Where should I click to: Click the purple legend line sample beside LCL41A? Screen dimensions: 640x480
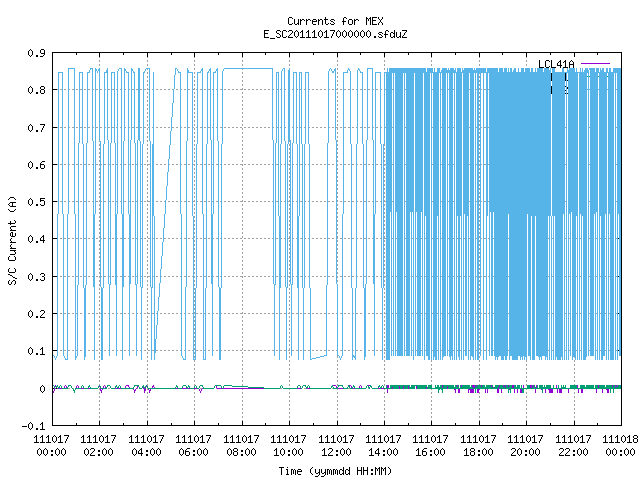[596, 64]
